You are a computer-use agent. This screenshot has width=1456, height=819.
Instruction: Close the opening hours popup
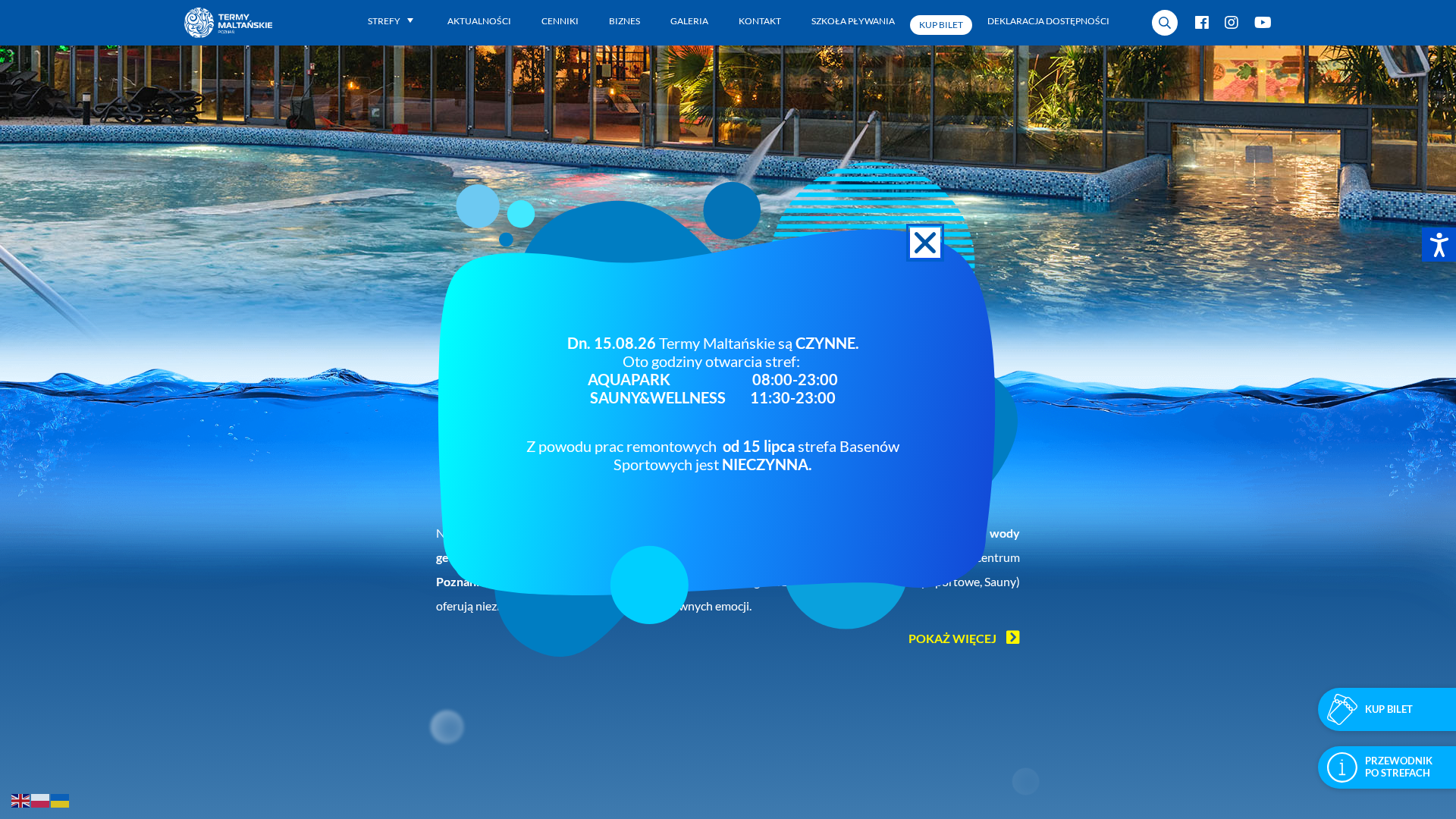925,243
